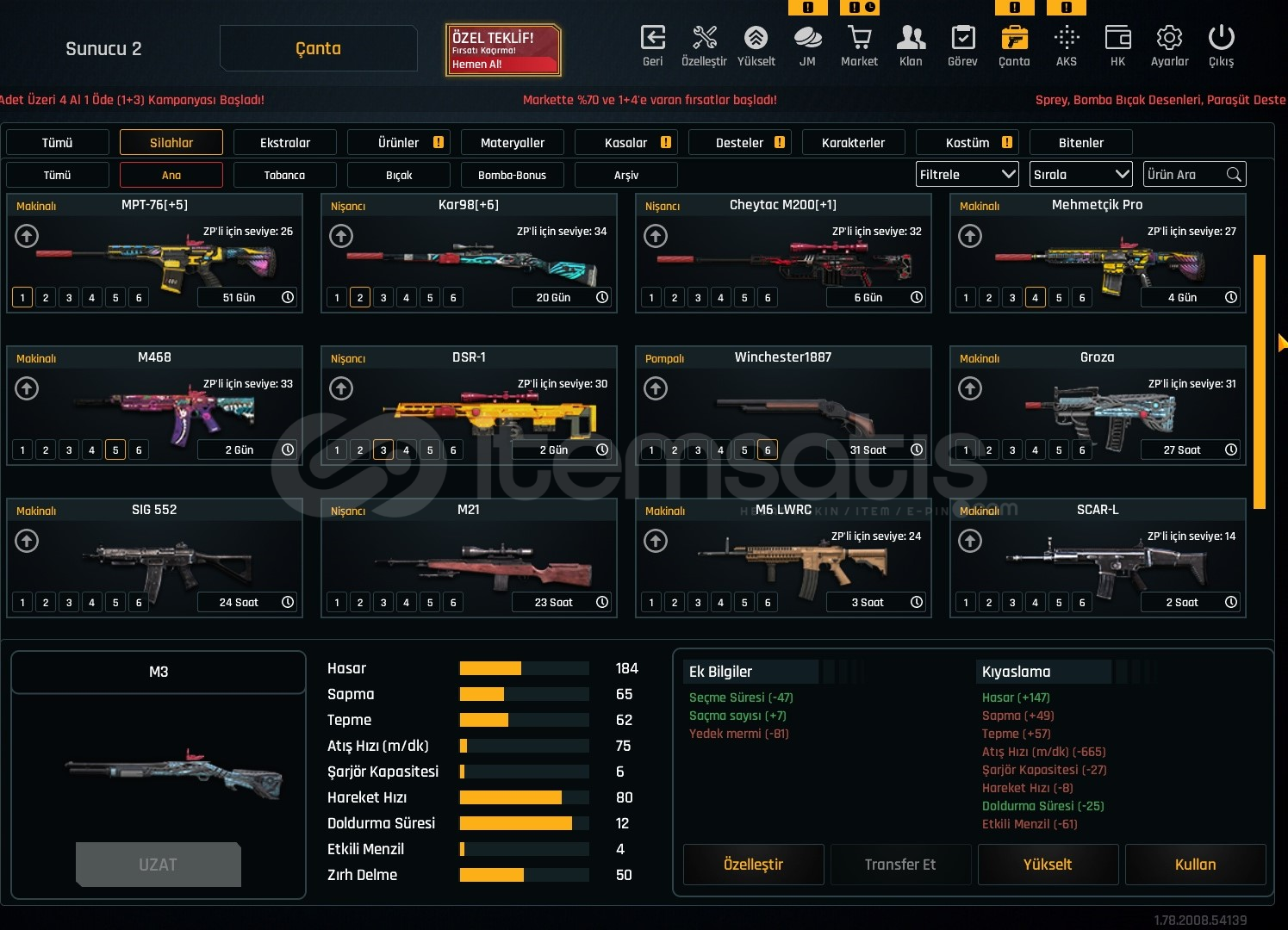This screenshot has width=1288, height=930.
Task: Switch to the Materyaller tab
Action: point(513,142)
